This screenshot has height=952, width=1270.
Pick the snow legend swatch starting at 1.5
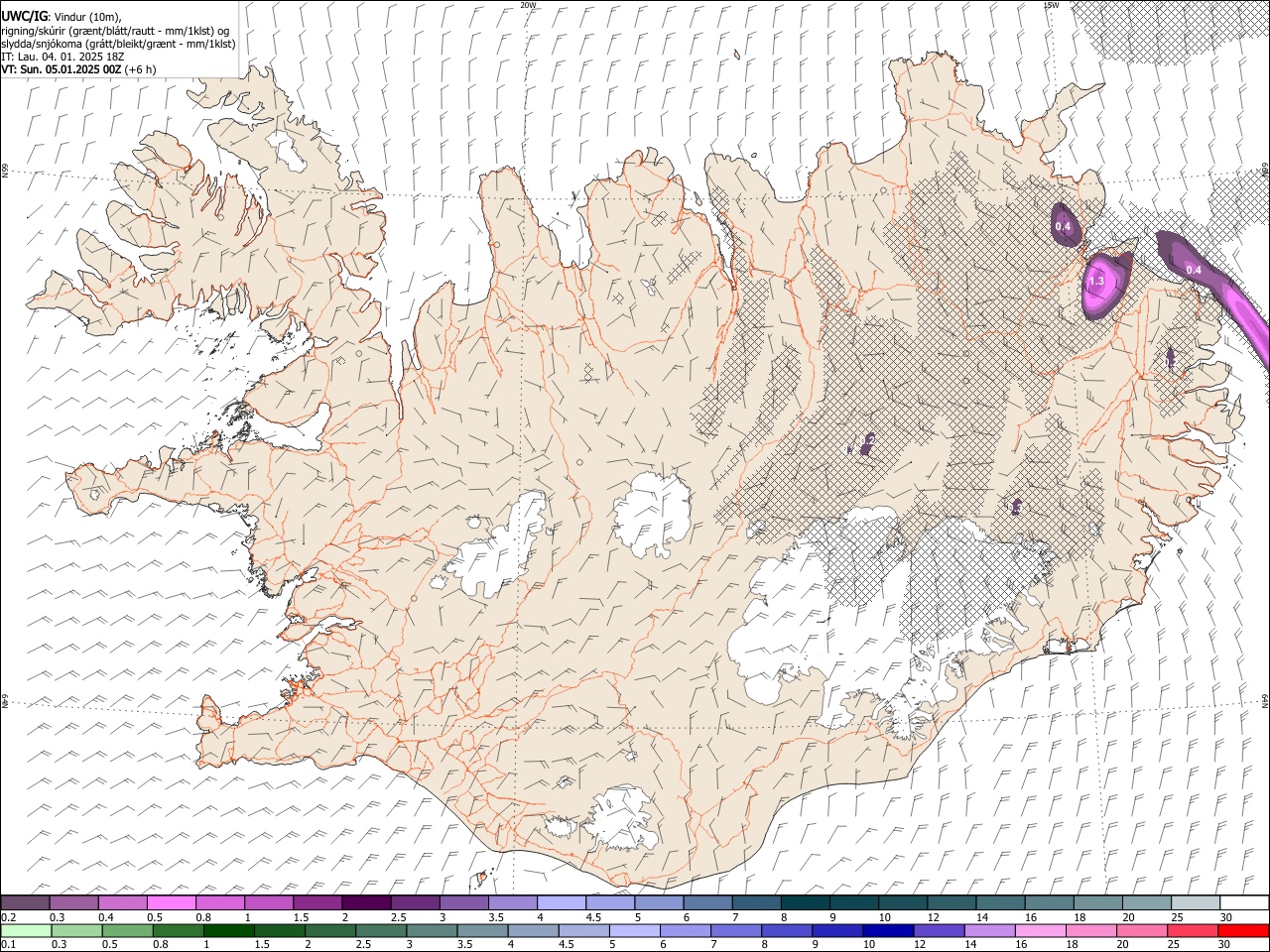point(317,903)
